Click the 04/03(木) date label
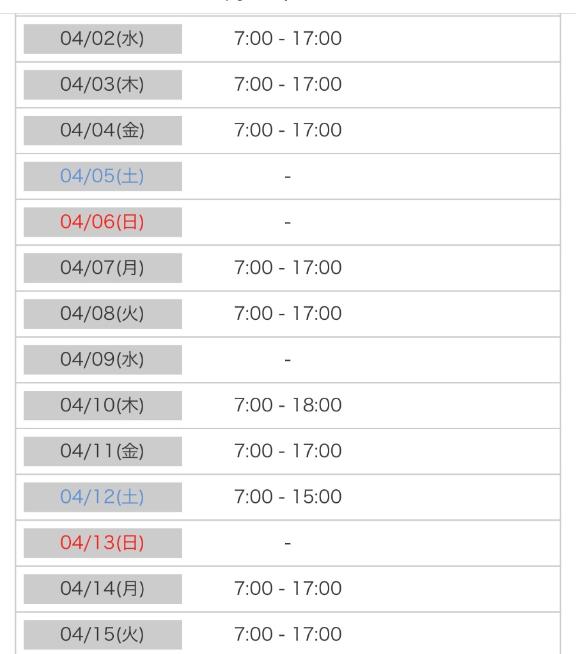Image resolution: width=576 pixels, height=654 pixels. tap(103, 85)
